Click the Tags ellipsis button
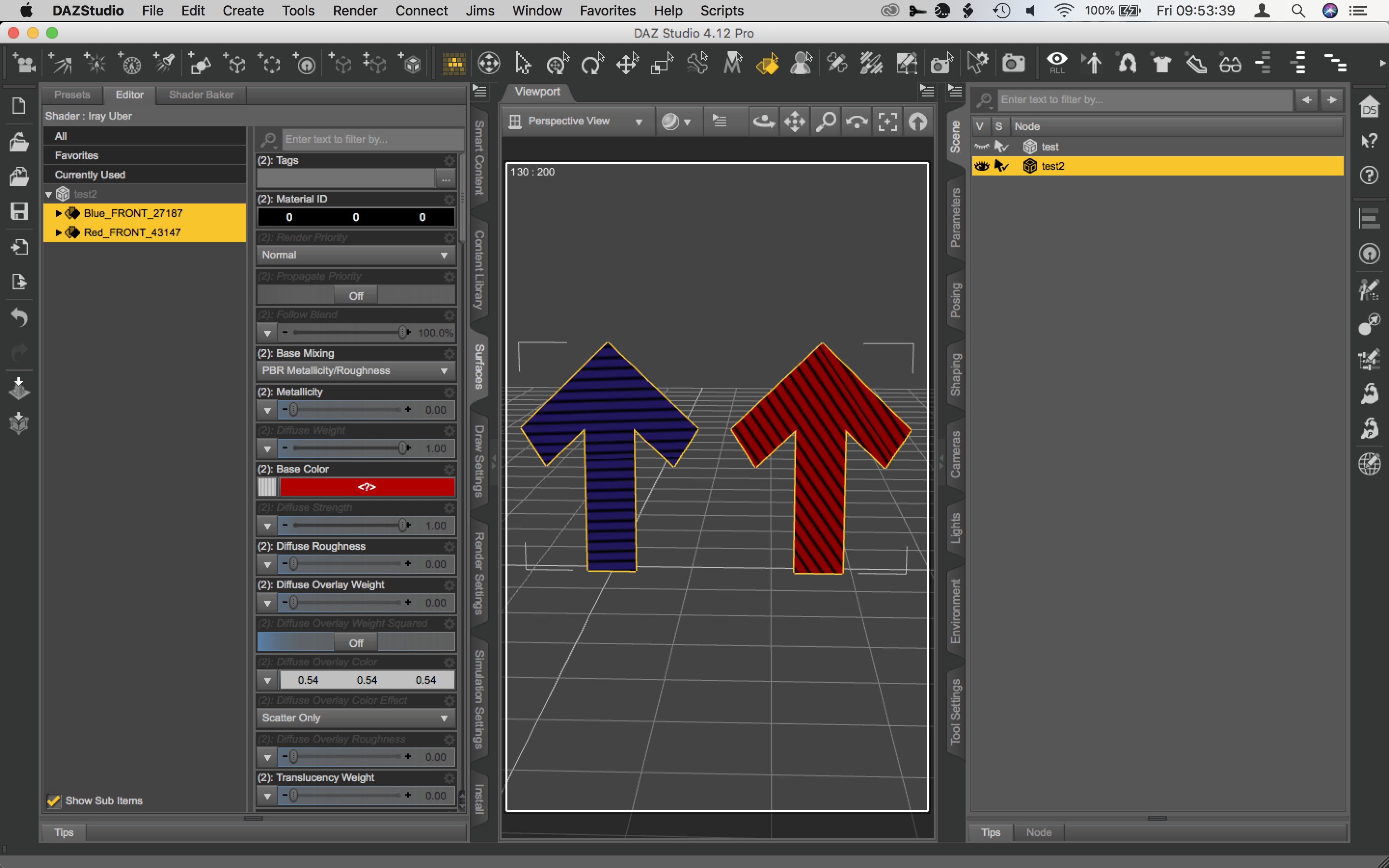Image resolution: width=1389 pixels, height=868 pixels. click(x=446, y=179)
